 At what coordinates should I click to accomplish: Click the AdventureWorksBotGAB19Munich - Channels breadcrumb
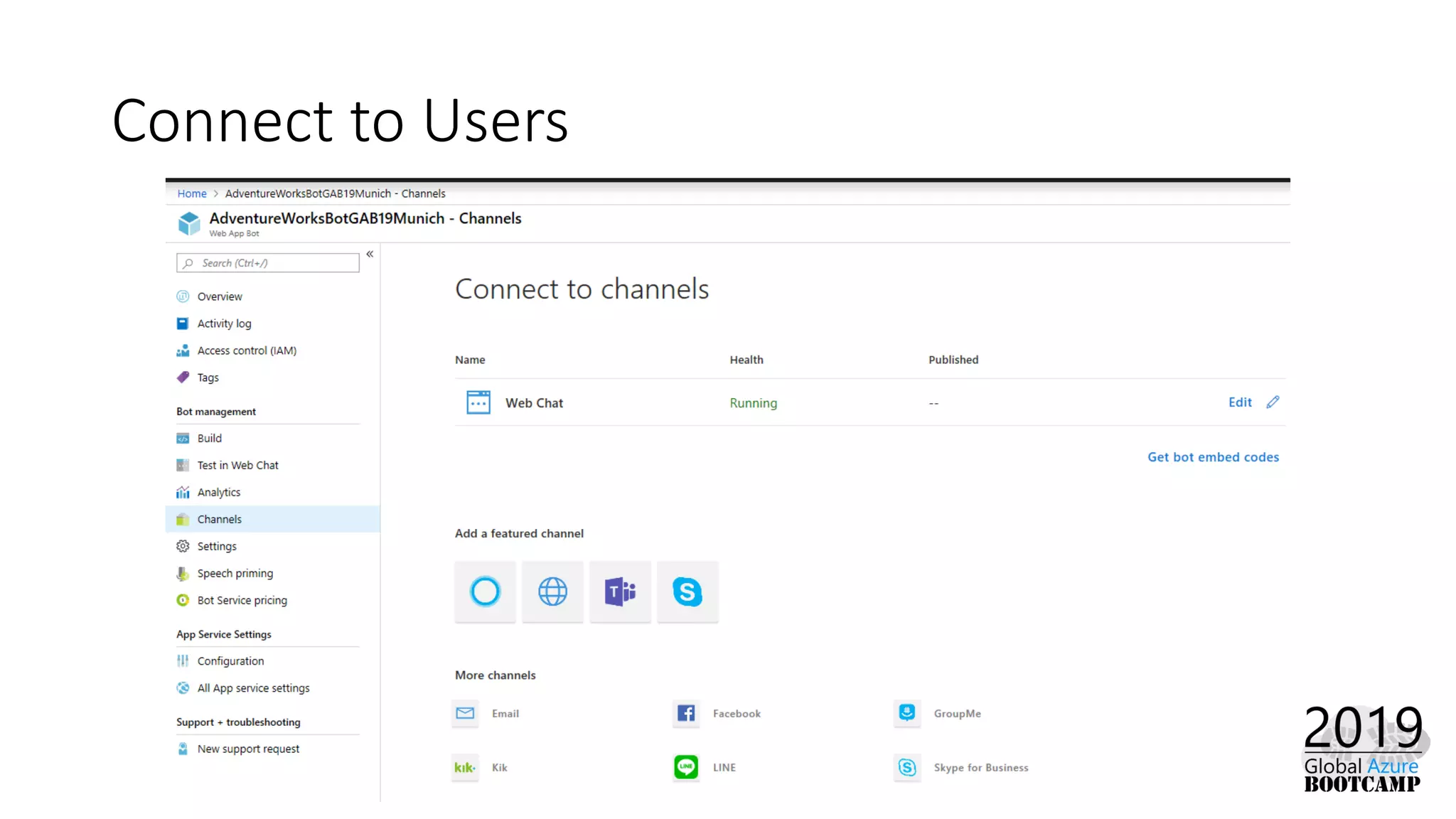click(x=335, y=193)
